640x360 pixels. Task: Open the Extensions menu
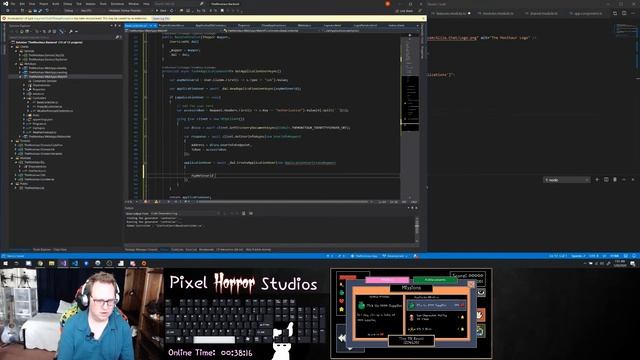point(117,4)
